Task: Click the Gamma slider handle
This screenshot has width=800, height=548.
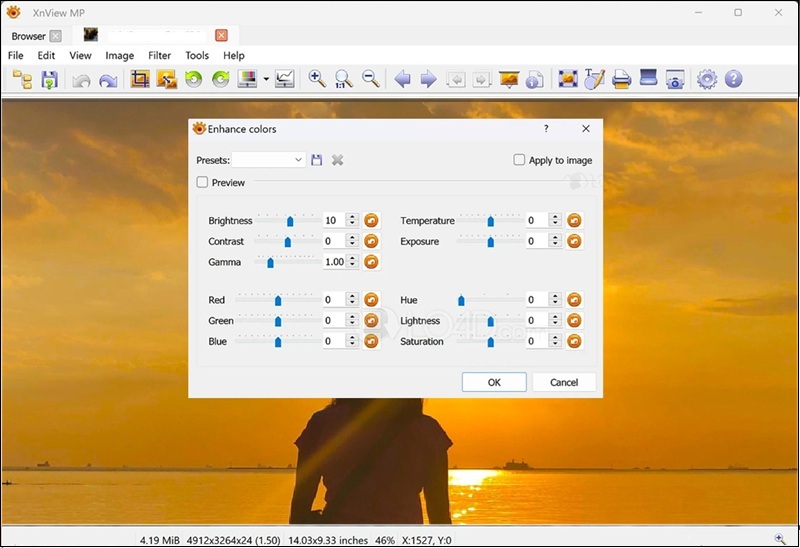Action: click(x=270, y=262)
